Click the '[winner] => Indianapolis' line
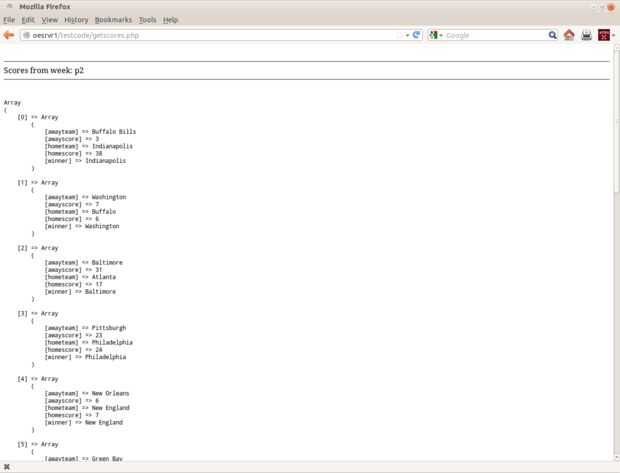Image resolution: width=620 pixels, height=473 pixels. 85,161
